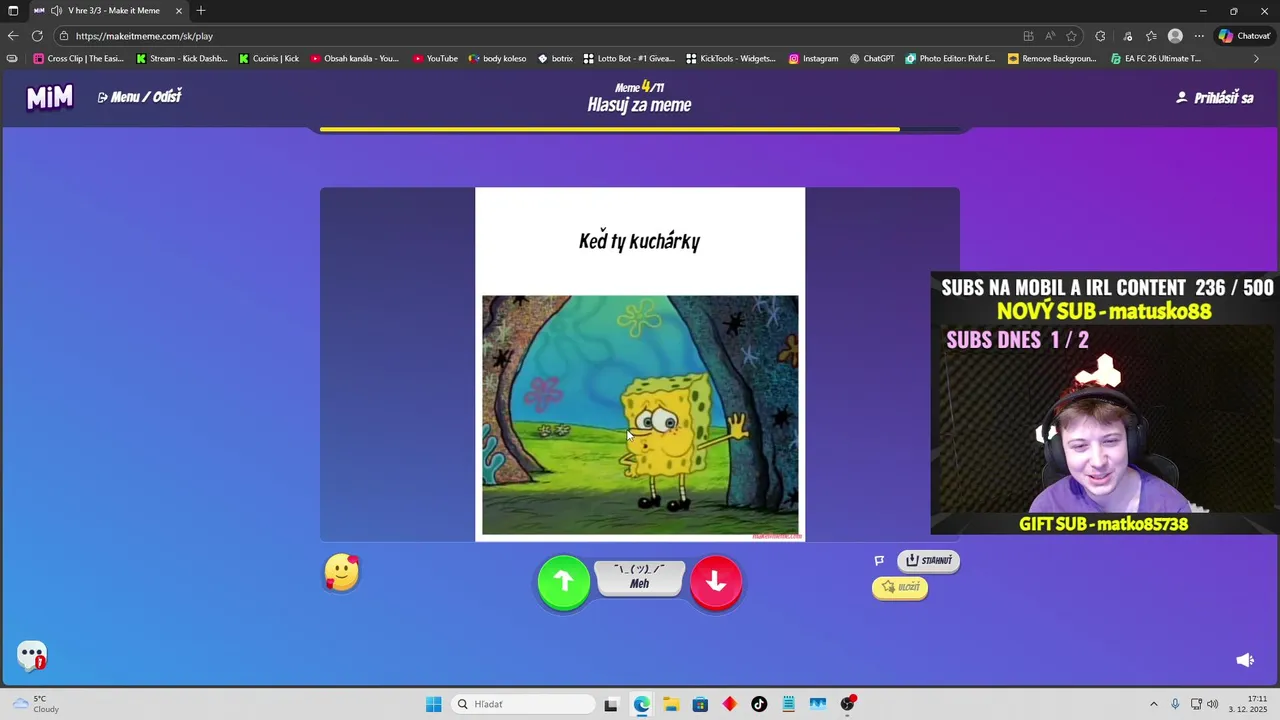Reload the page
The height and width of the screenshot is (720, 1280).
pyautogui.click(x=37, y=36)
